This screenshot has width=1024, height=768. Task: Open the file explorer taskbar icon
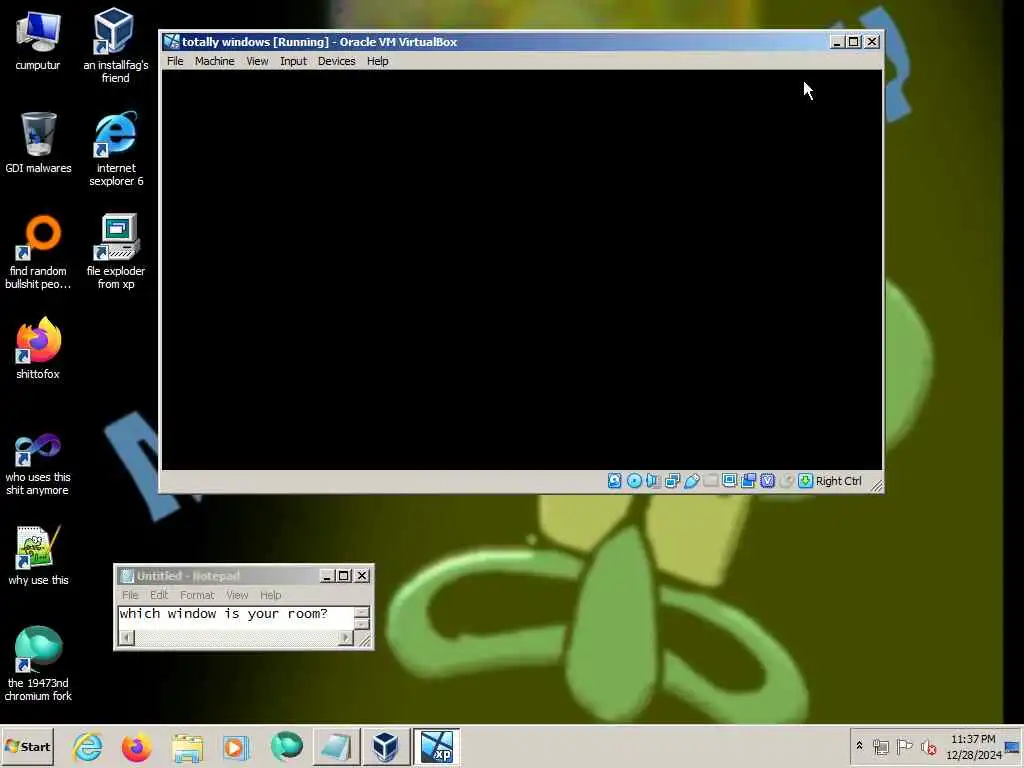[x=187, y=747]
